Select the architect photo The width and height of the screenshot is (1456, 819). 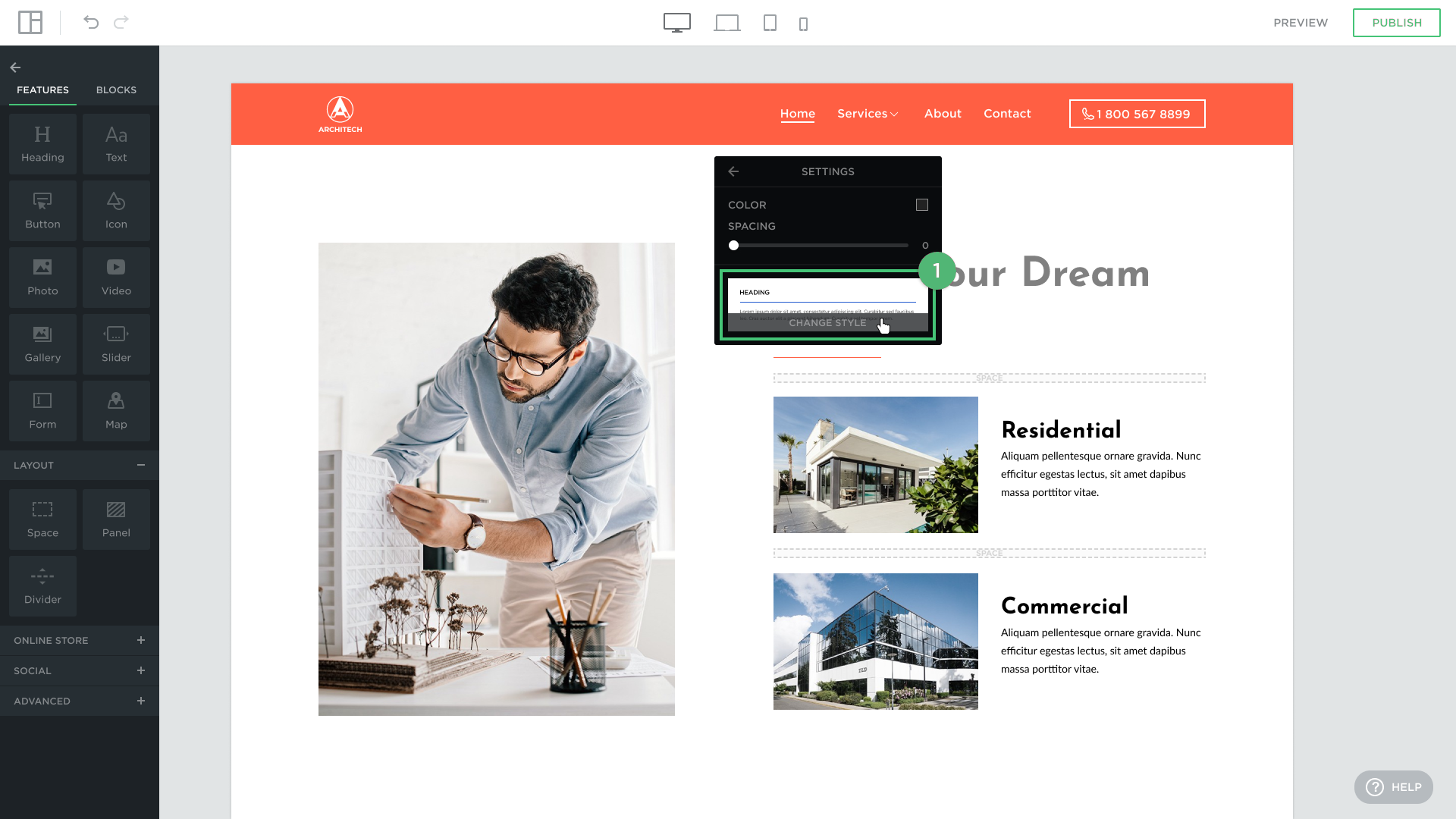pos(497,479)
